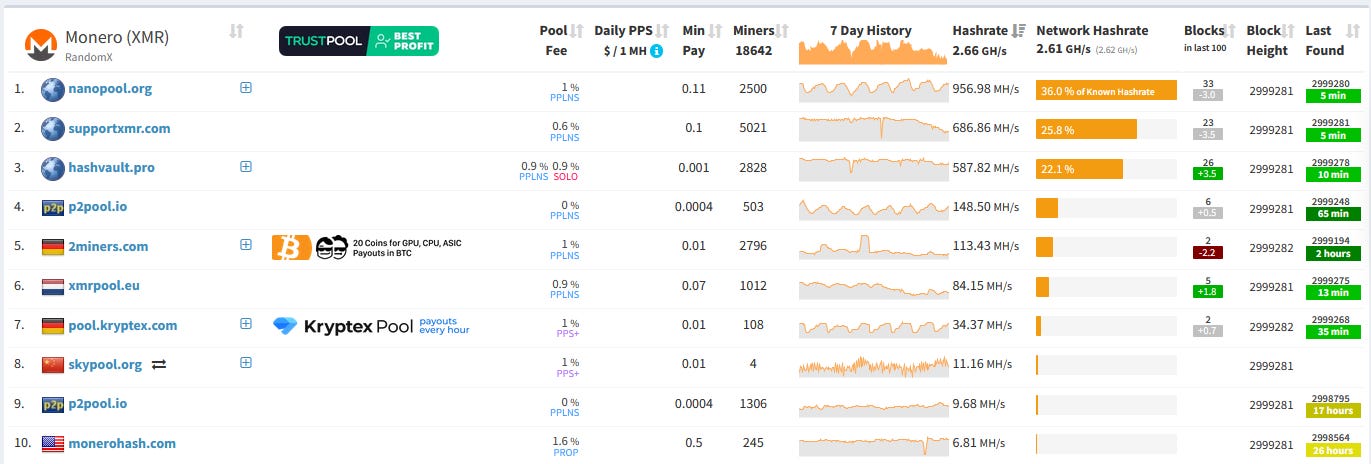Click the Bitcoin logo in 2miners ad
1371x464 pixels.
pyautogui.click(x=291, y=247)
